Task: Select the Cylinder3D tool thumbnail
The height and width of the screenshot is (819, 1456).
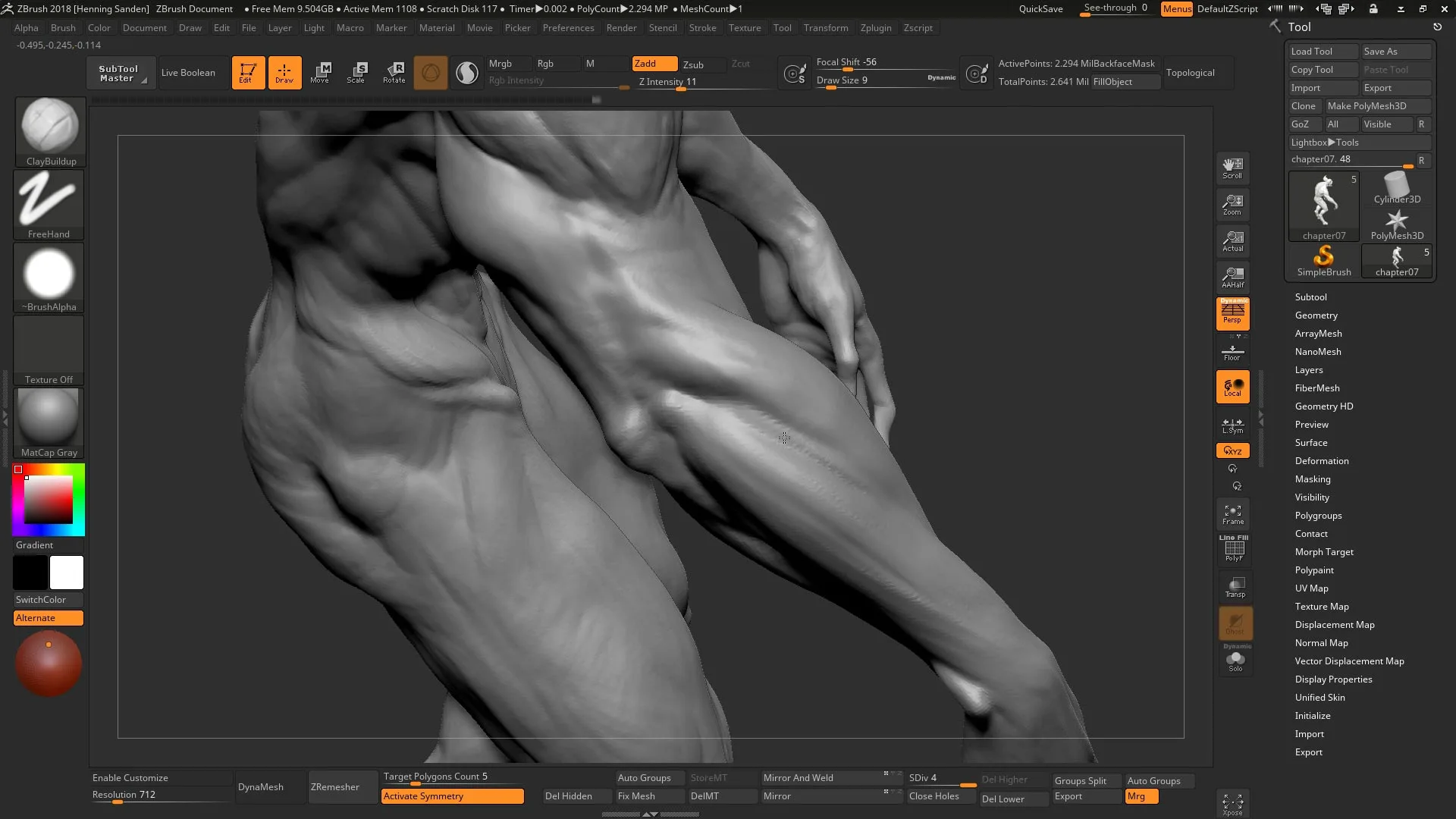Action: [1396, 188]
